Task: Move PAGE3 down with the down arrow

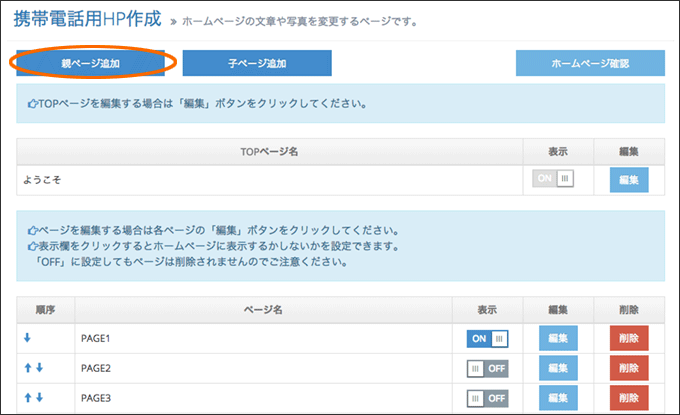Action: click(x=39, y=397)
